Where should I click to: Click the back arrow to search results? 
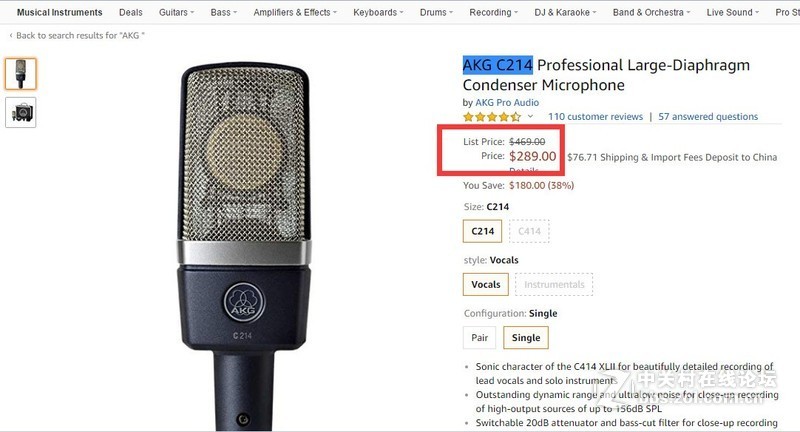point(11,35)
